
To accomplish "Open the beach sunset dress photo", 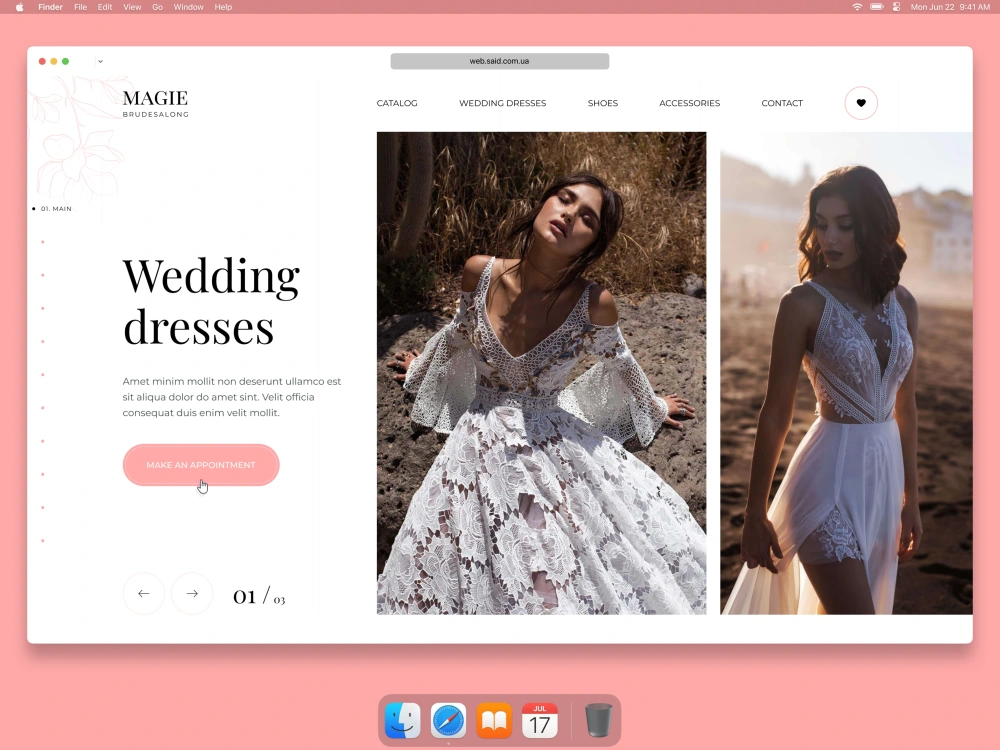I will point(846,373).
